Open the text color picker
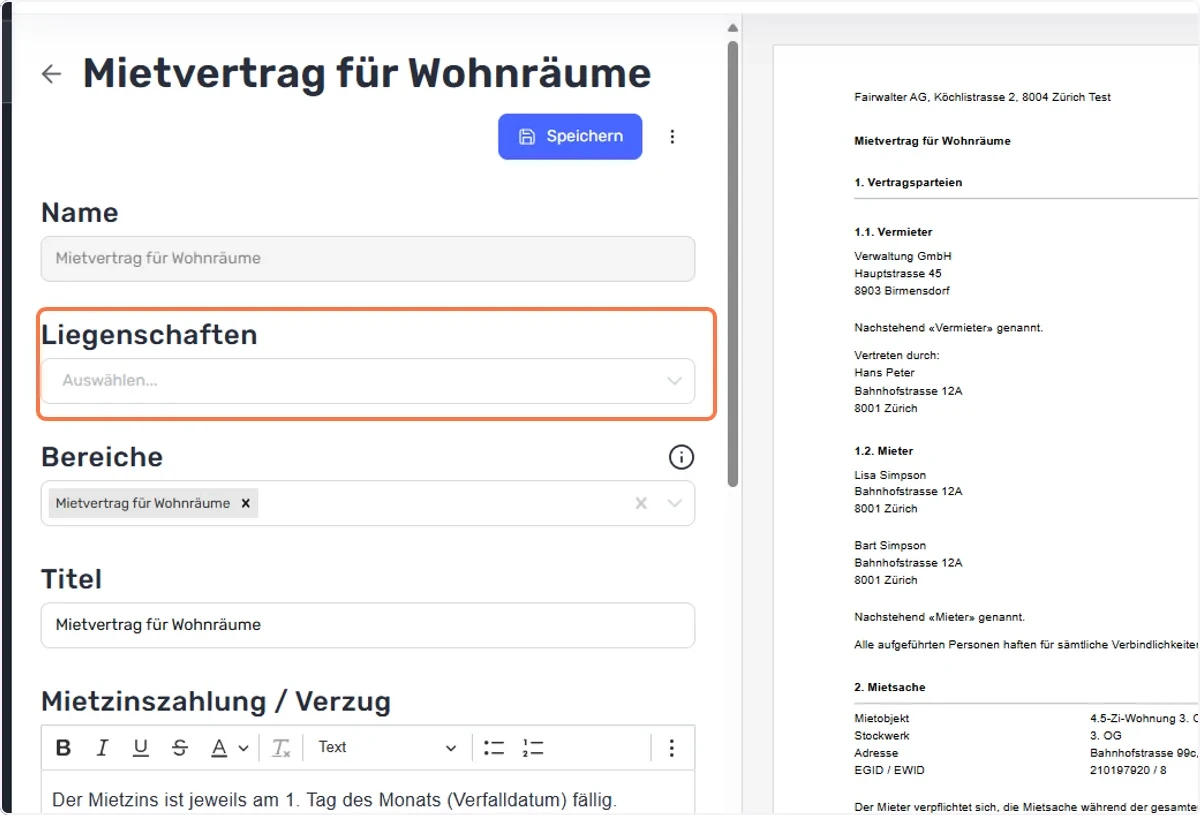 point(229,748)
